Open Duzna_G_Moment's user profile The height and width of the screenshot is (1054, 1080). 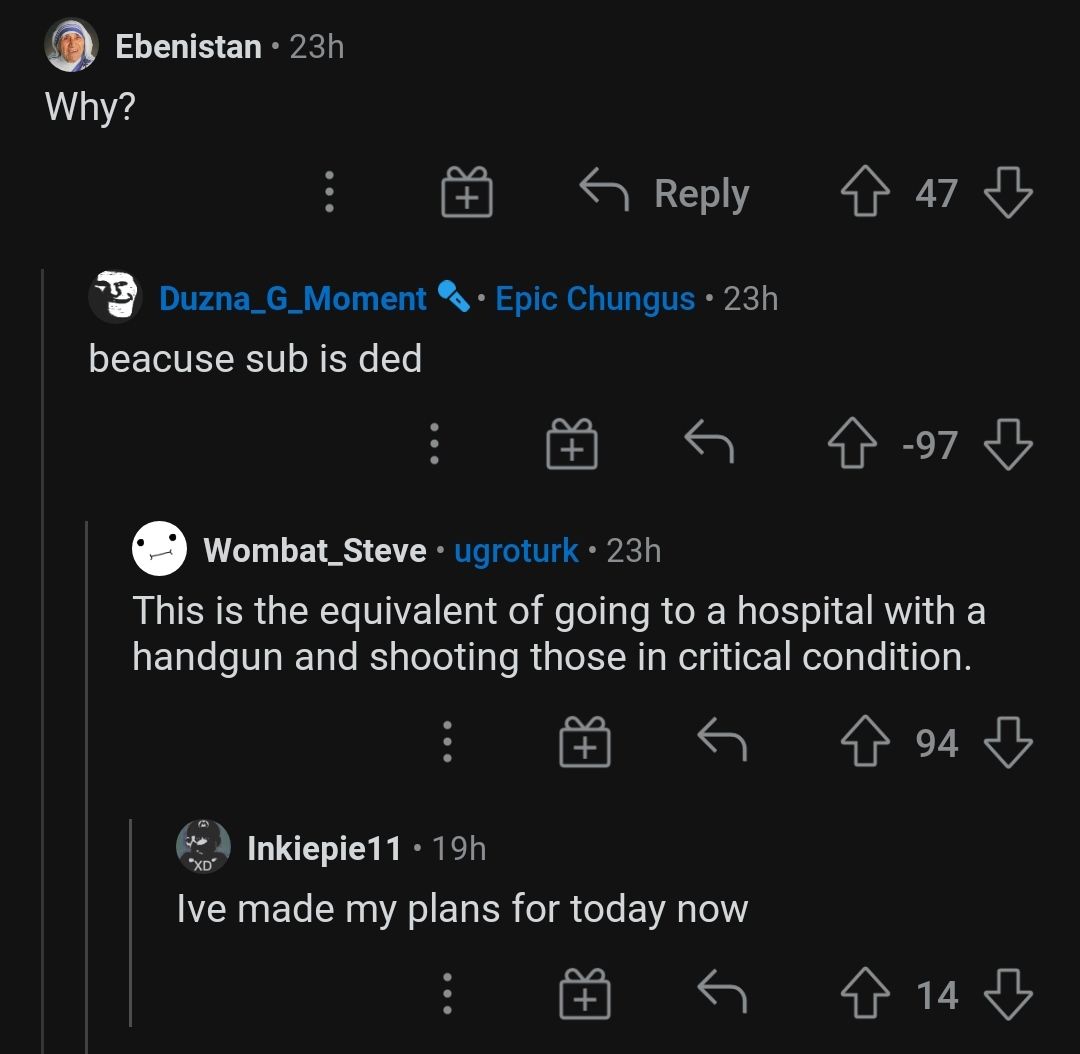click(292, 298)
